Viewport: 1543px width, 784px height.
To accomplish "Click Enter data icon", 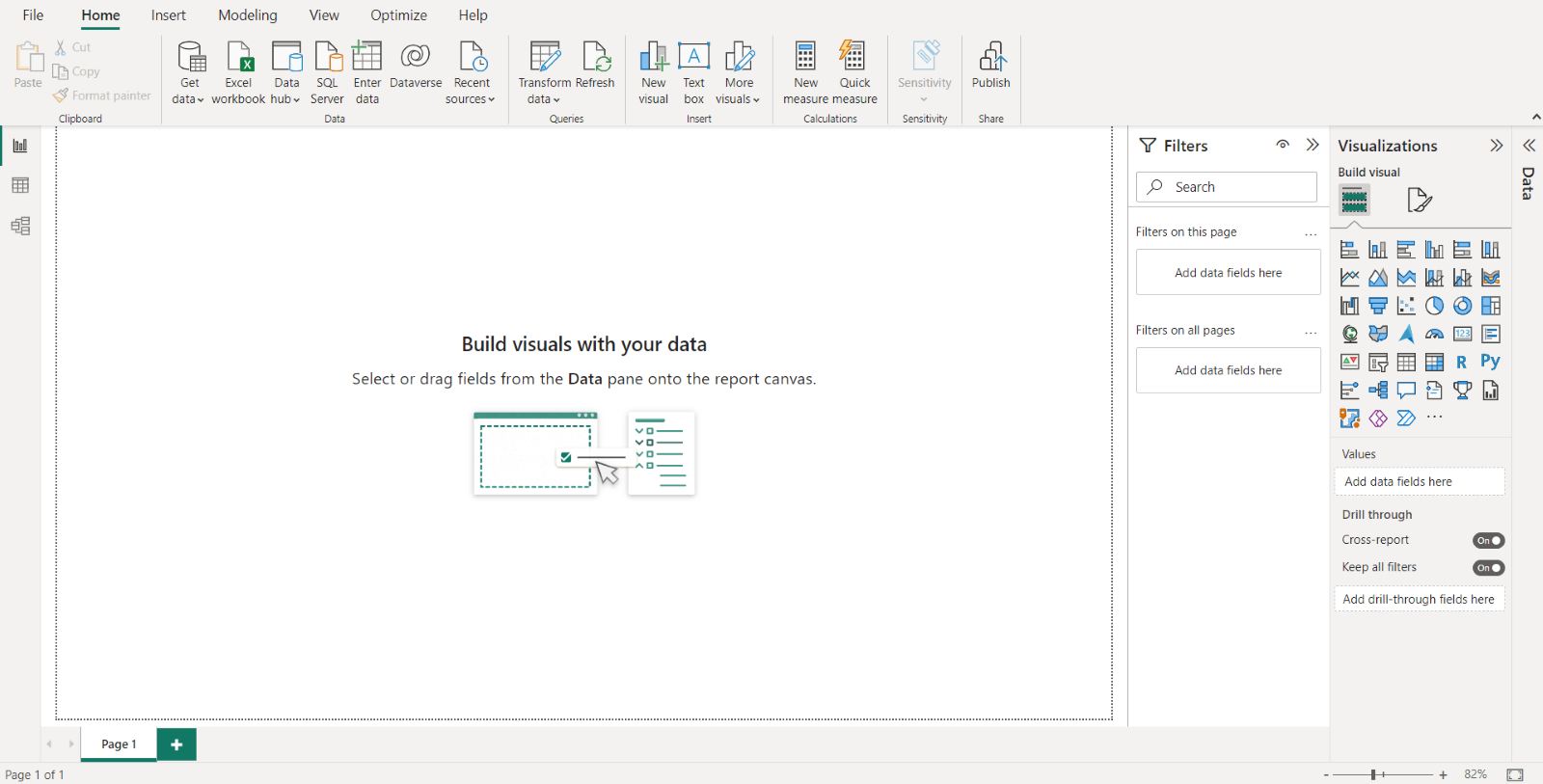I will point(367,56).
